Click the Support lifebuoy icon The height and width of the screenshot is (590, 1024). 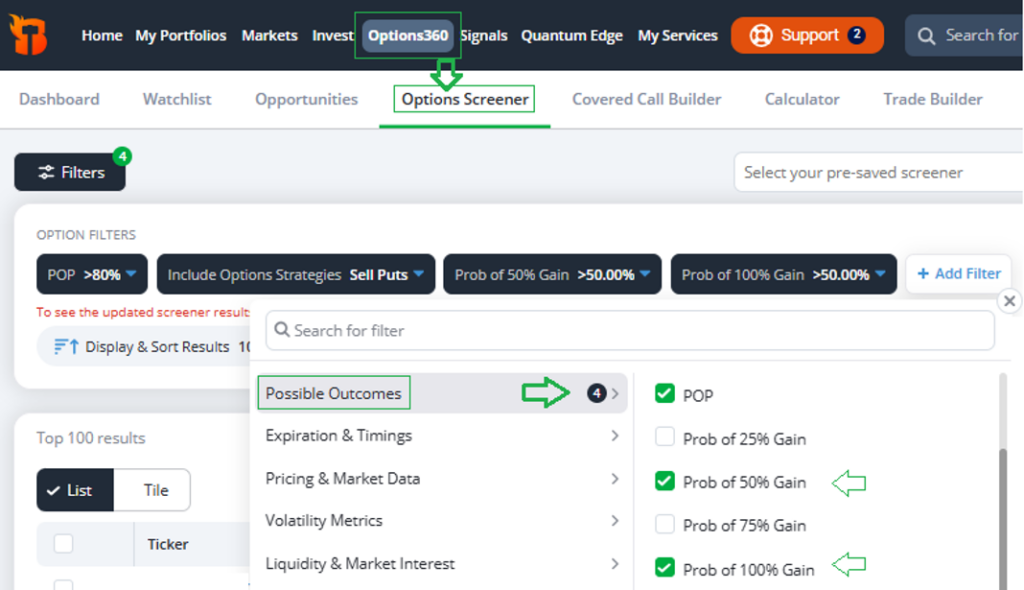tap(761, 35)
